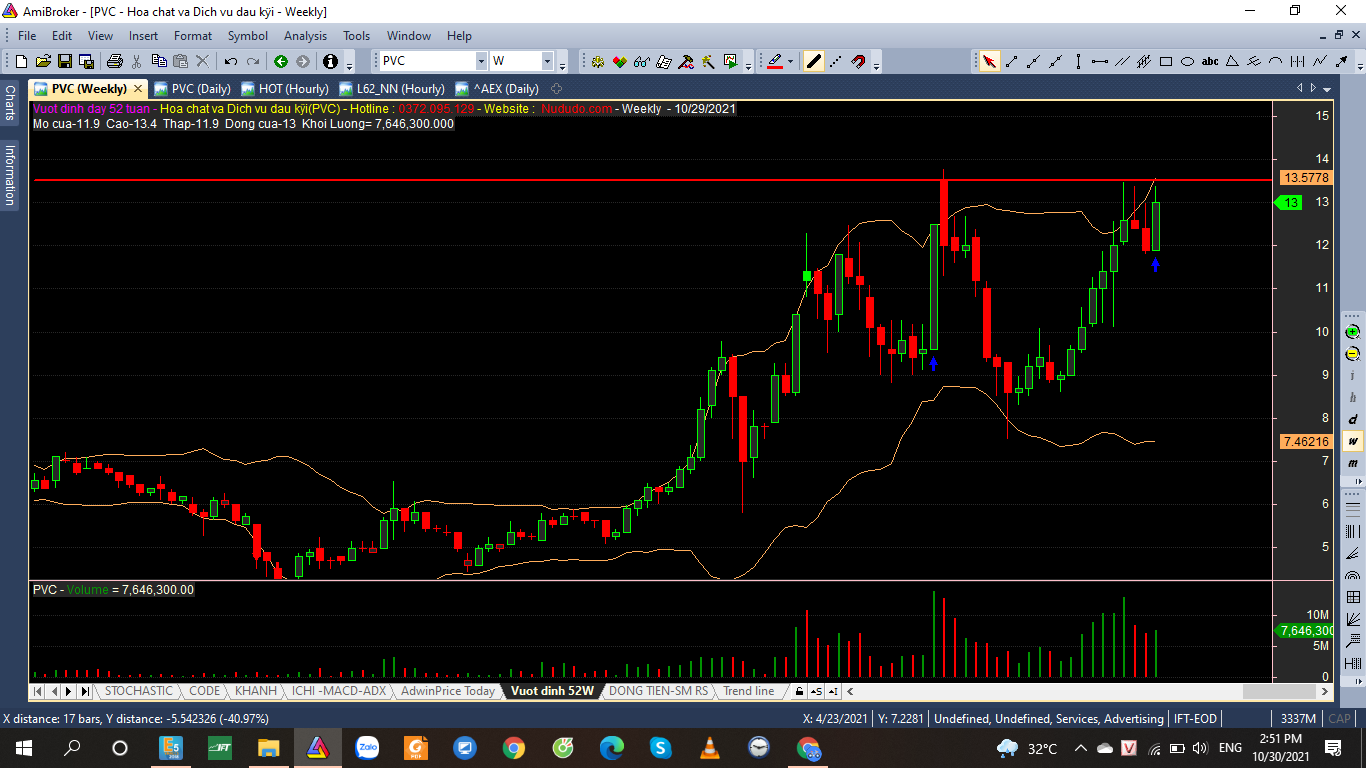Toggle the snap-to-price magnet
1366x768 pixels.
click(858, 61)
